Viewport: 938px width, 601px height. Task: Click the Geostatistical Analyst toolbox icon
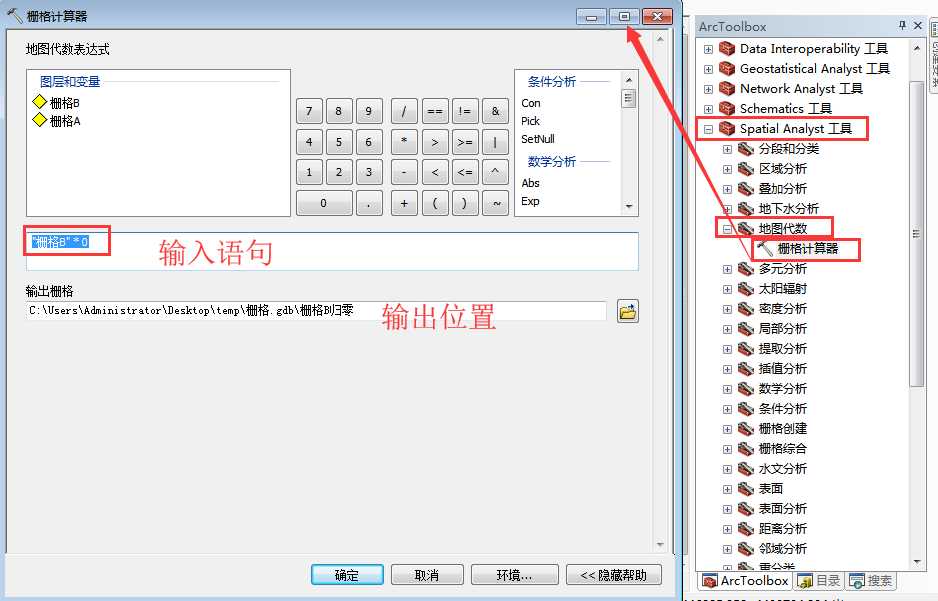coord(727,68)
